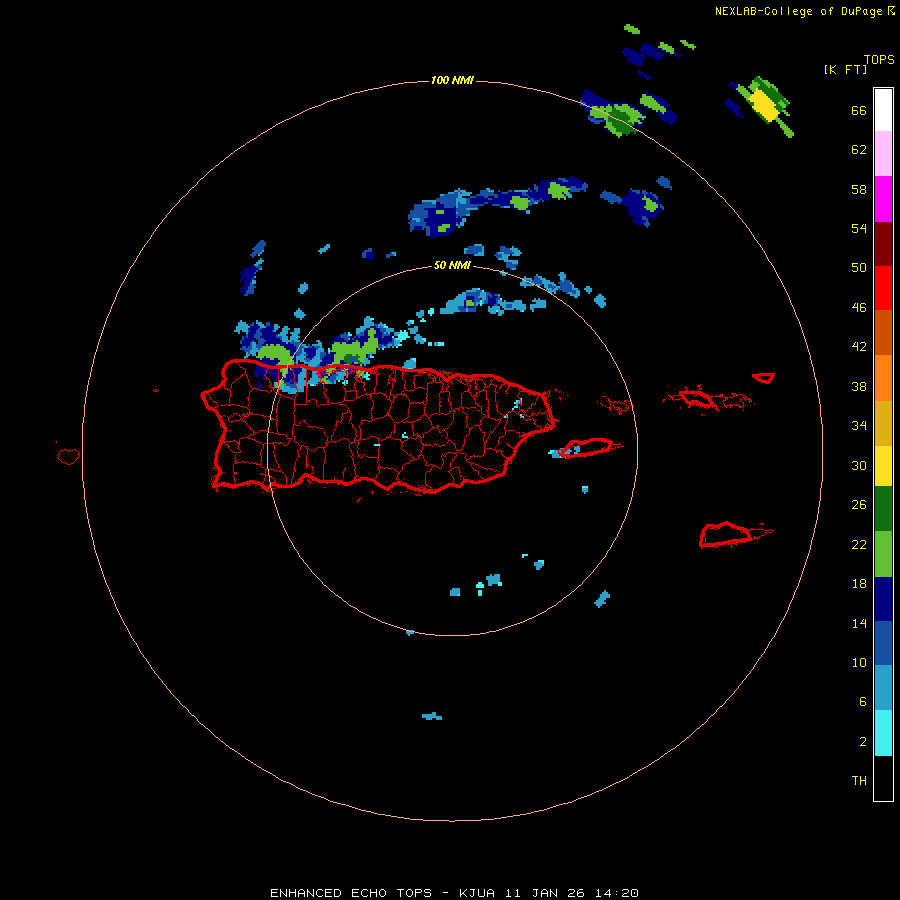Click the legend value '30'
Image resolution: width=900 pixels, height=900 pixels.
[859, 465]
